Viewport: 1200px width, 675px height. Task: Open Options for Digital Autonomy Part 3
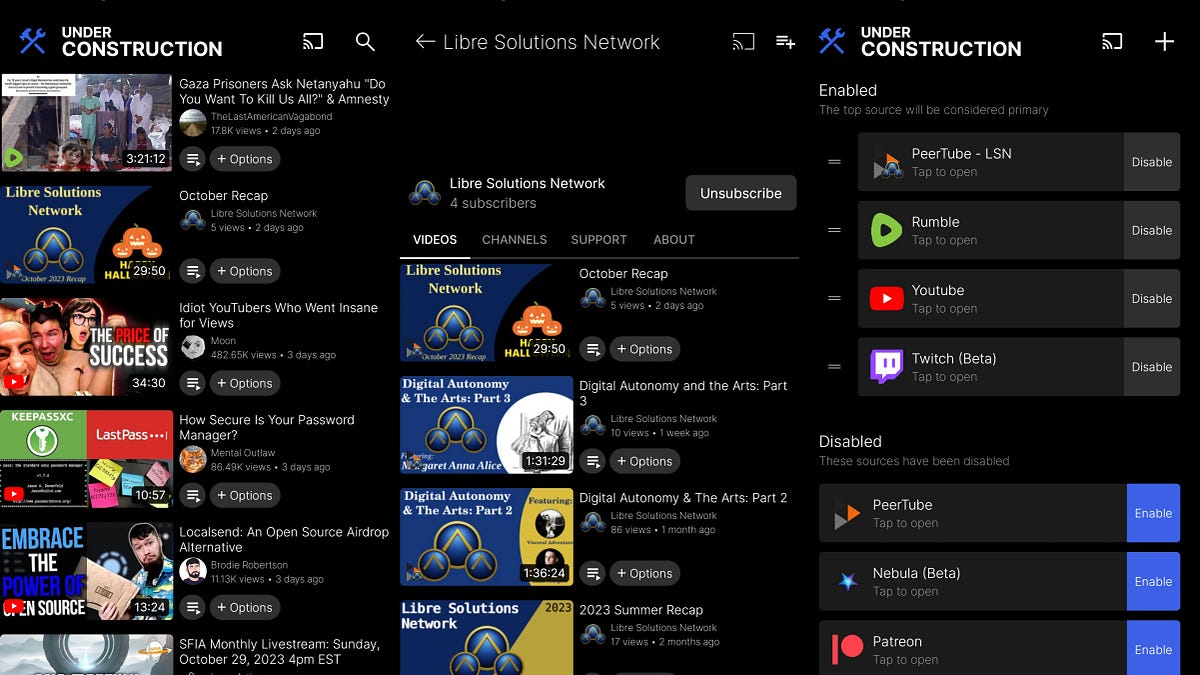click(x=645, y=460)
